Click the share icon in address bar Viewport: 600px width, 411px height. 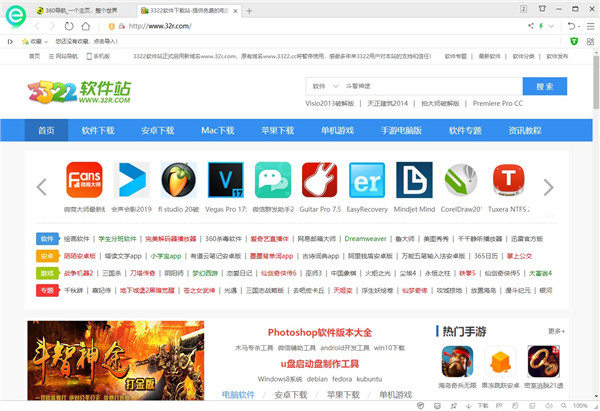tap(531, 26)
